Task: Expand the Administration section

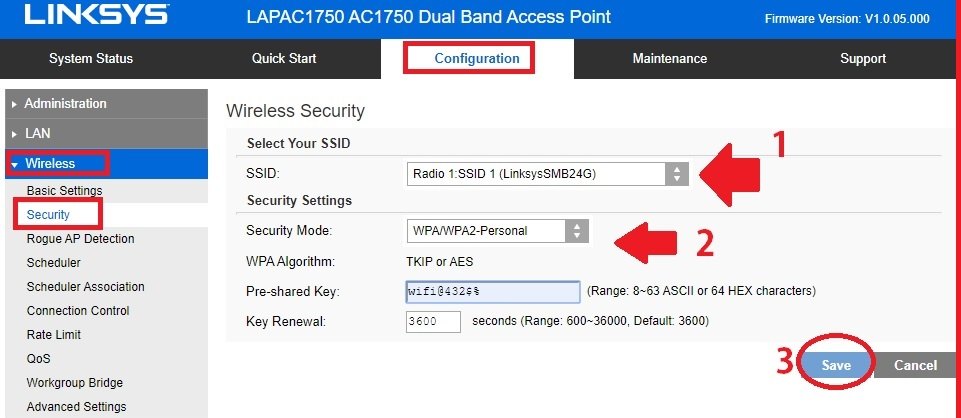Action: point(65,104)
